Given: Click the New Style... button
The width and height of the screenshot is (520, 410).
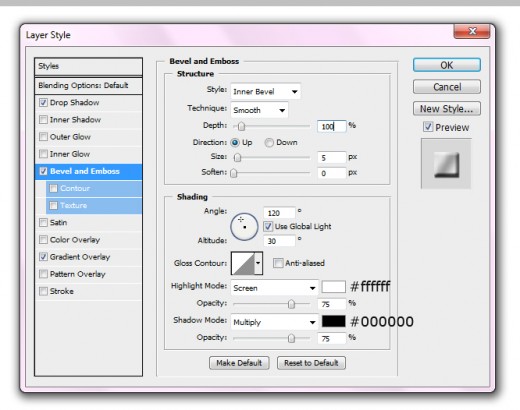Looking at the screenshot, I should pos(447,109).
